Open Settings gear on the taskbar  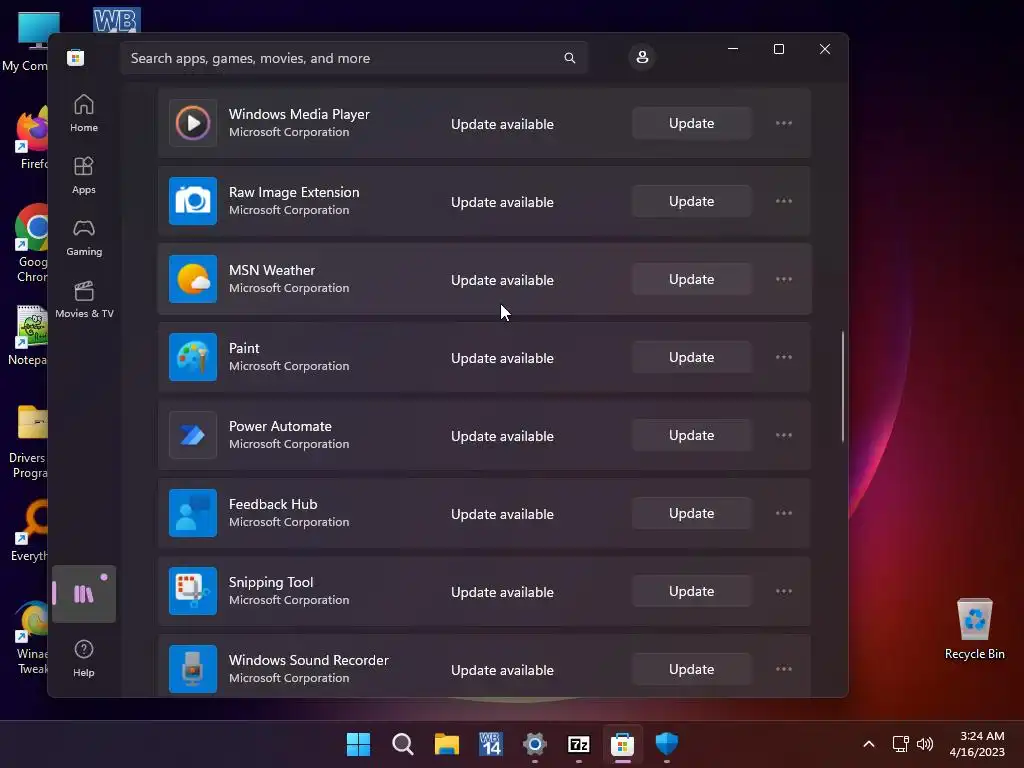(534, 744)
